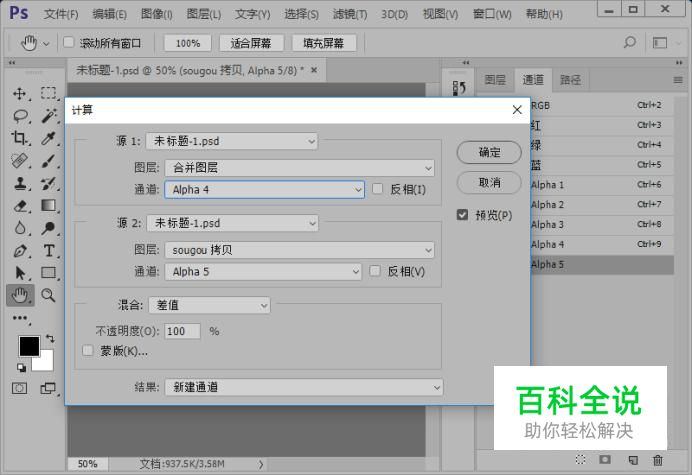Viewport: 692px width, 475px height.
Task: Open Source 1 document dropdown
Action: click(x=232, y=141)
